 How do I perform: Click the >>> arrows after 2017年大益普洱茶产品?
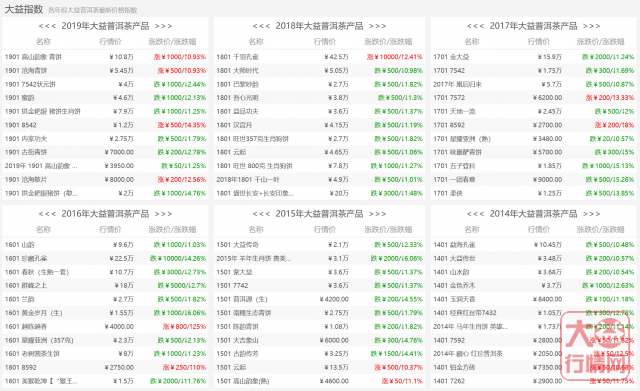pos(591,26)
